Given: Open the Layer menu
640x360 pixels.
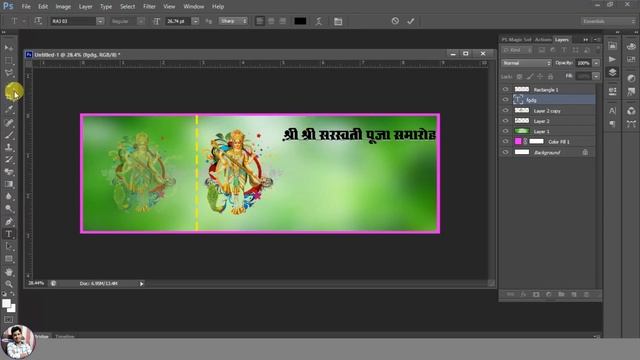Looking at the screenshot, I should (85, 7).
